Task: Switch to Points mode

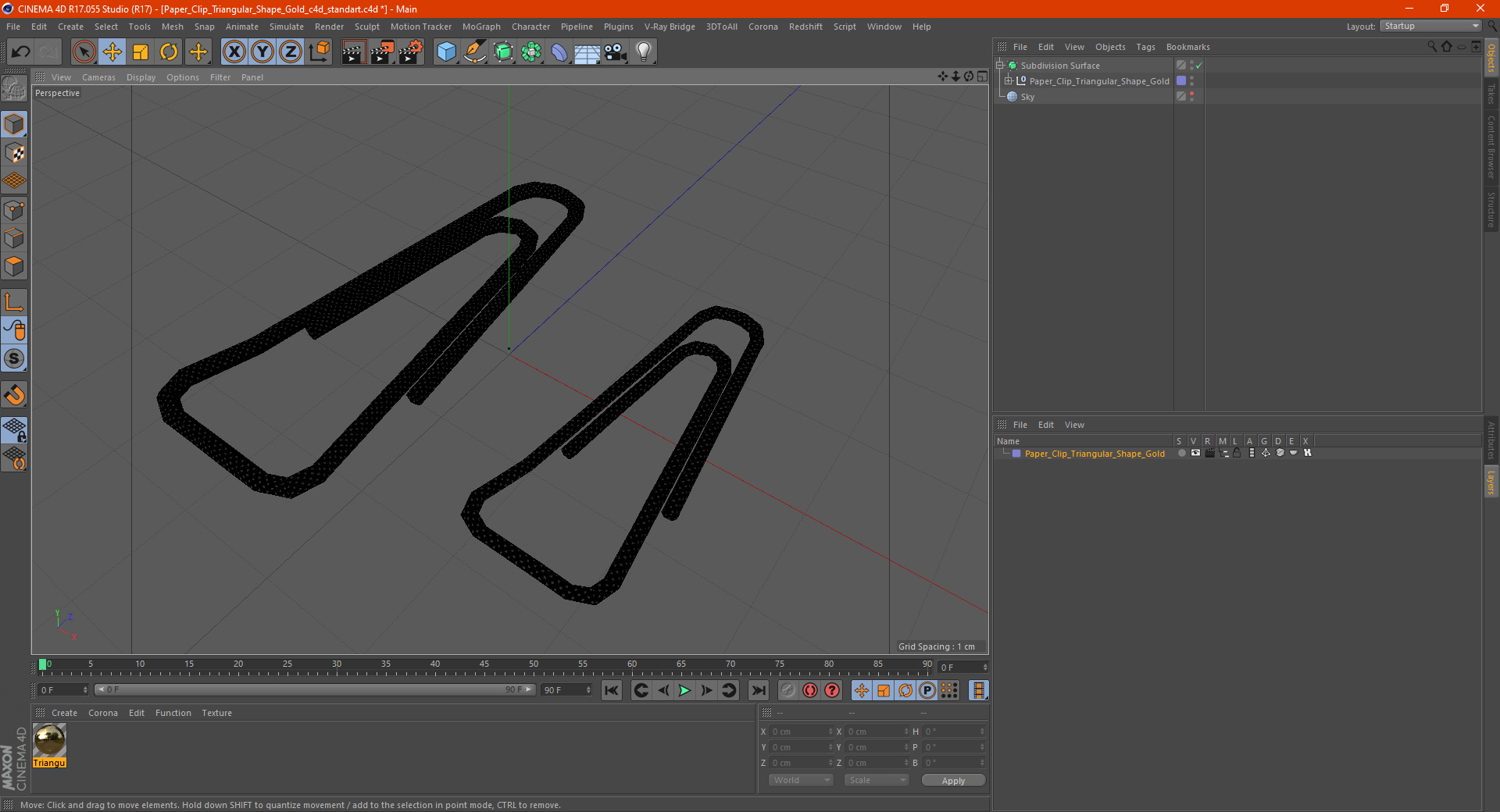Action: pos(14,210)
